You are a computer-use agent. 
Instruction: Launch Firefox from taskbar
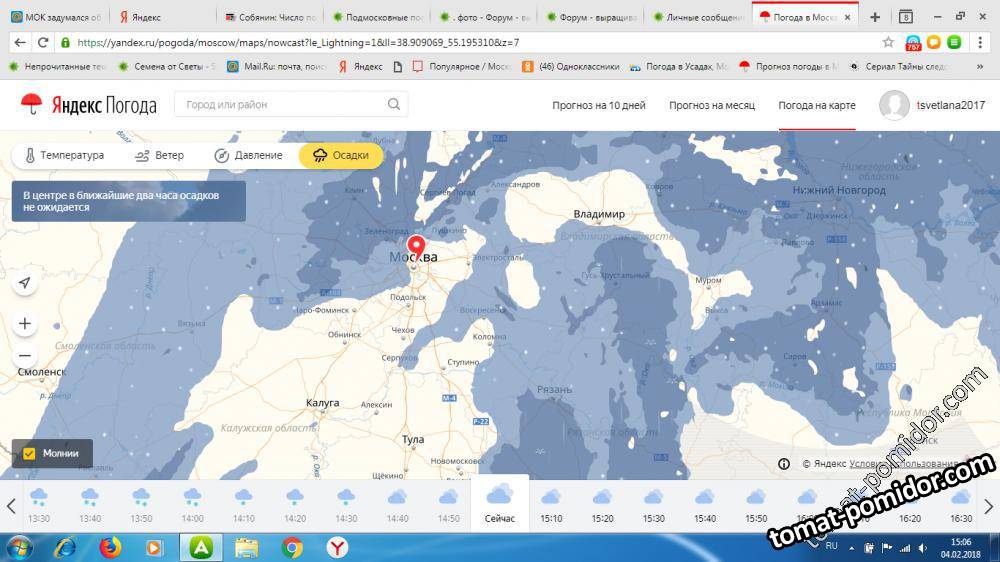click(x=110, y=548)
